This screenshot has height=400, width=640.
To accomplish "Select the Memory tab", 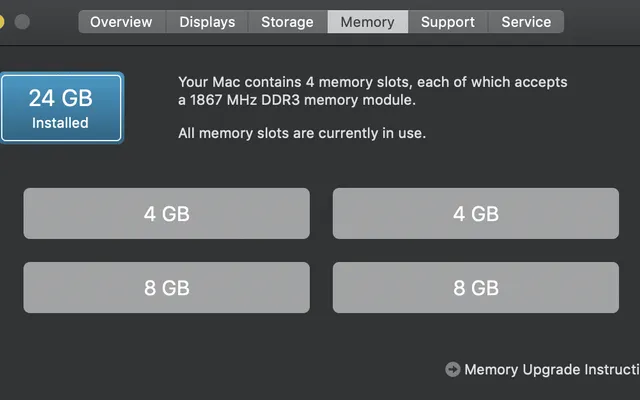I will pyautogui.click(x=367, y=22).
